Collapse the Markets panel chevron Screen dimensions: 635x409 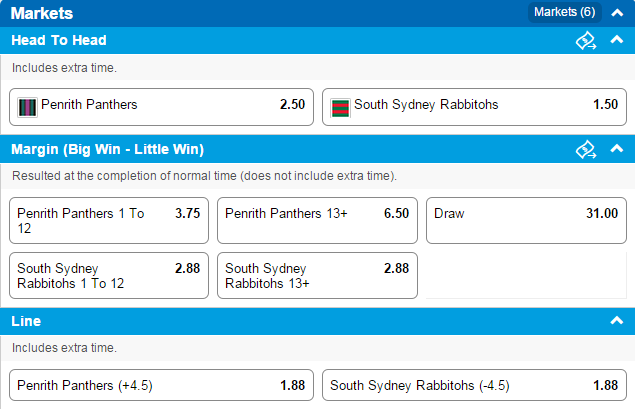pos(617,13)
